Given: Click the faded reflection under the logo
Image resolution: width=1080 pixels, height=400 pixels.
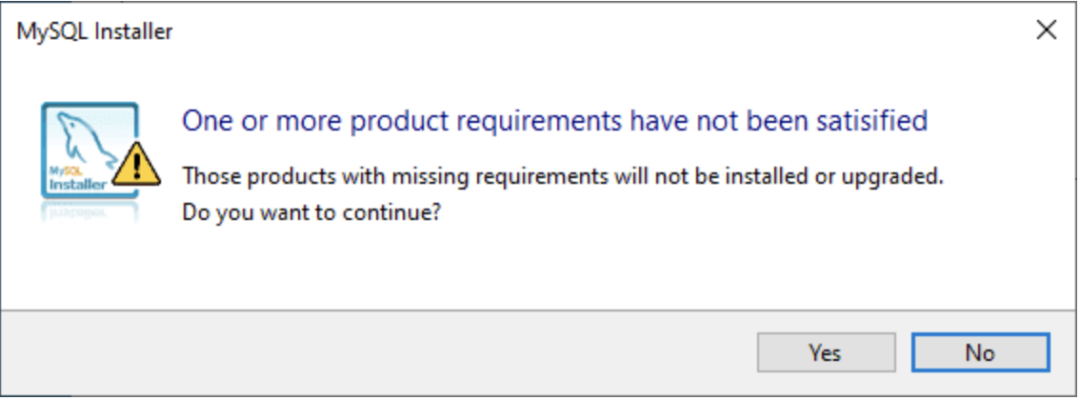Looking at the screenshot, I should click(x=88, y=210).
